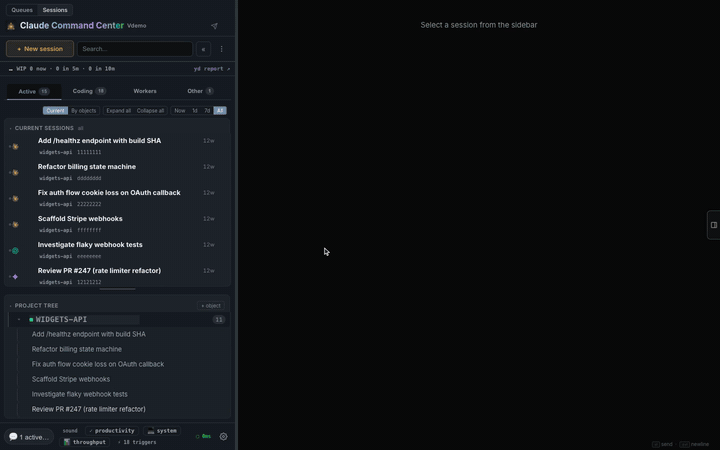Set time filter to 7d
The height and width of the screenshot is (450, 720).
pyautogui.click(x=207, y=111)
